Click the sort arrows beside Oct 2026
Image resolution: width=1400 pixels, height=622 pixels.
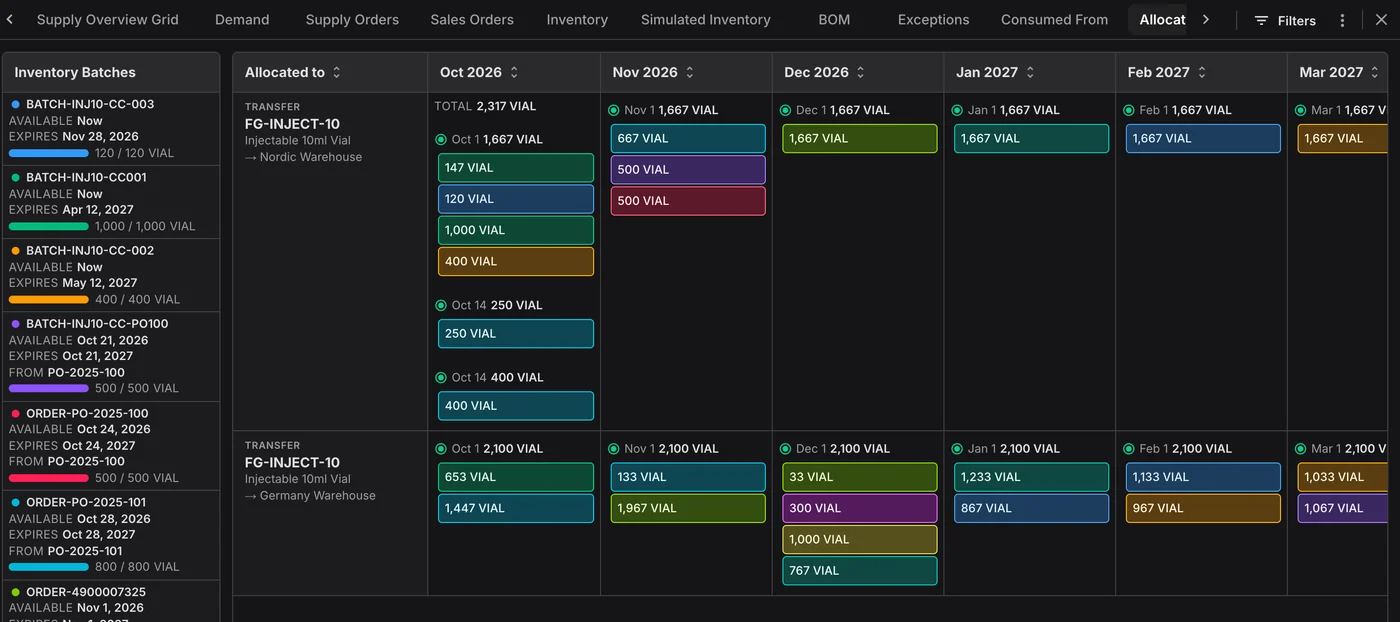coord(514,73)
